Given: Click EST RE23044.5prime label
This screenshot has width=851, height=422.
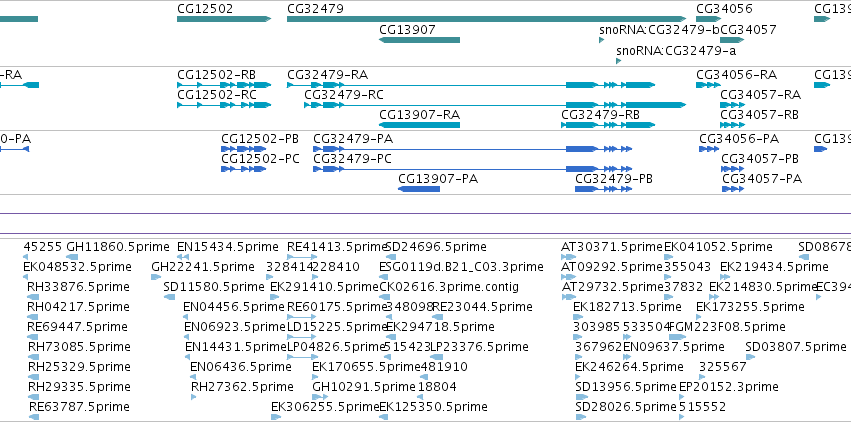Looking at the screenshot, I should point(482,307).
